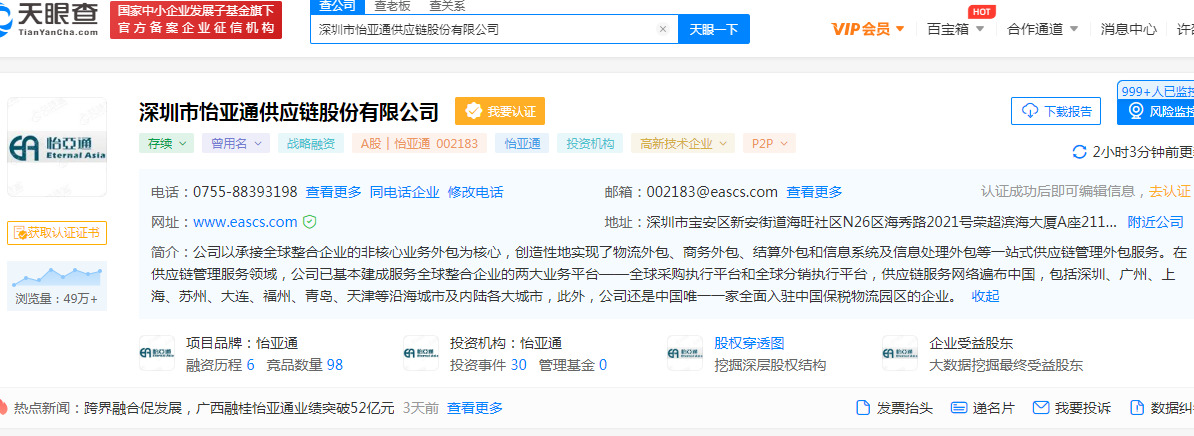Click the 融资历程 count 6

click(x=251, y=365)
